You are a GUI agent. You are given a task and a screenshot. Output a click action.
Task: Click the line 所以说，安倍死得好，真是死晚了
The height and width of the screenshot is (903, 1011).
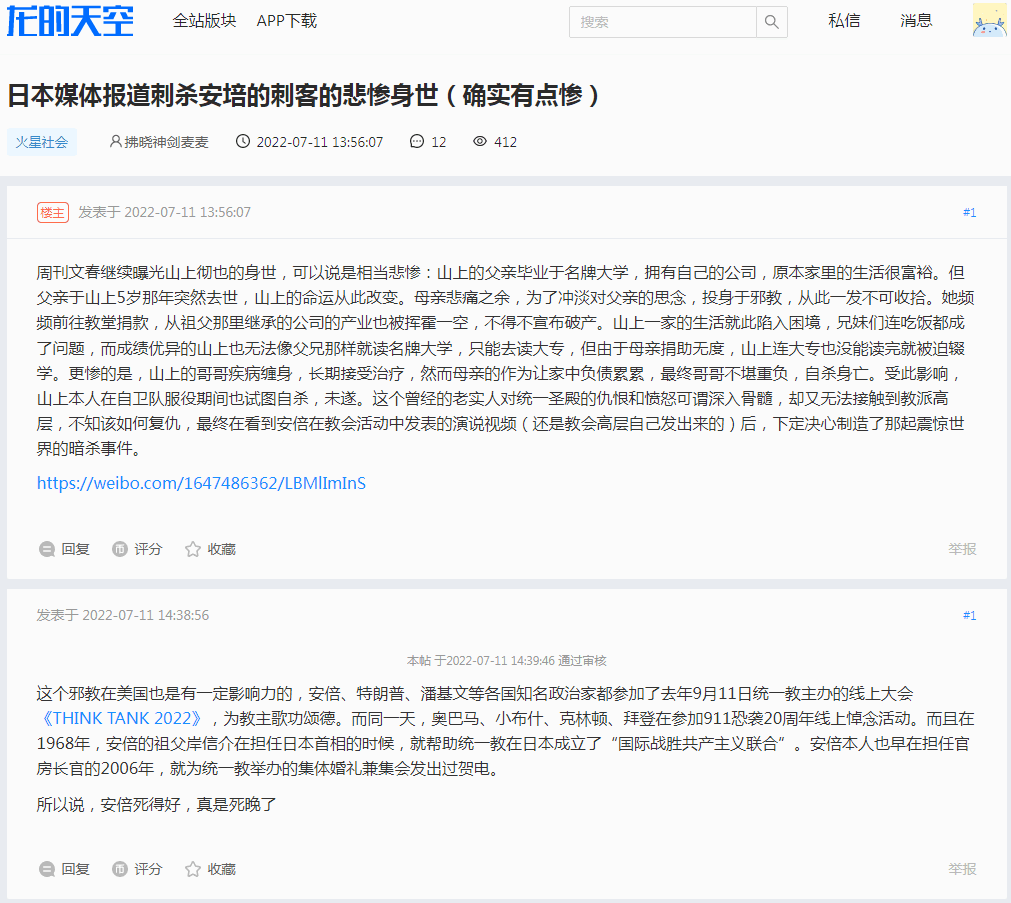pyautogui.click(x=157, y=804)
